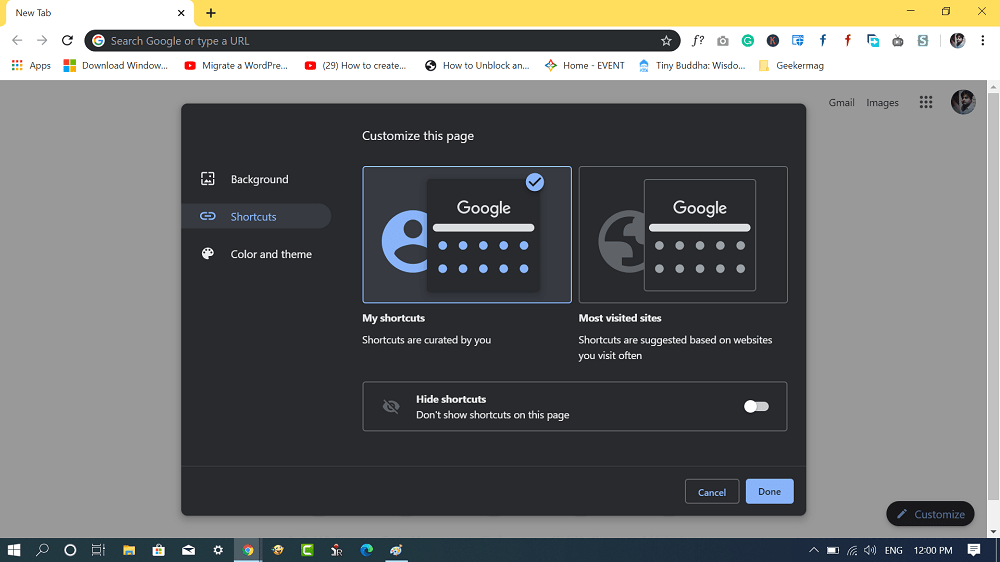This screenshot has width=1000, height=562.
Task: Click the Done button
Action: click(770, 491)
